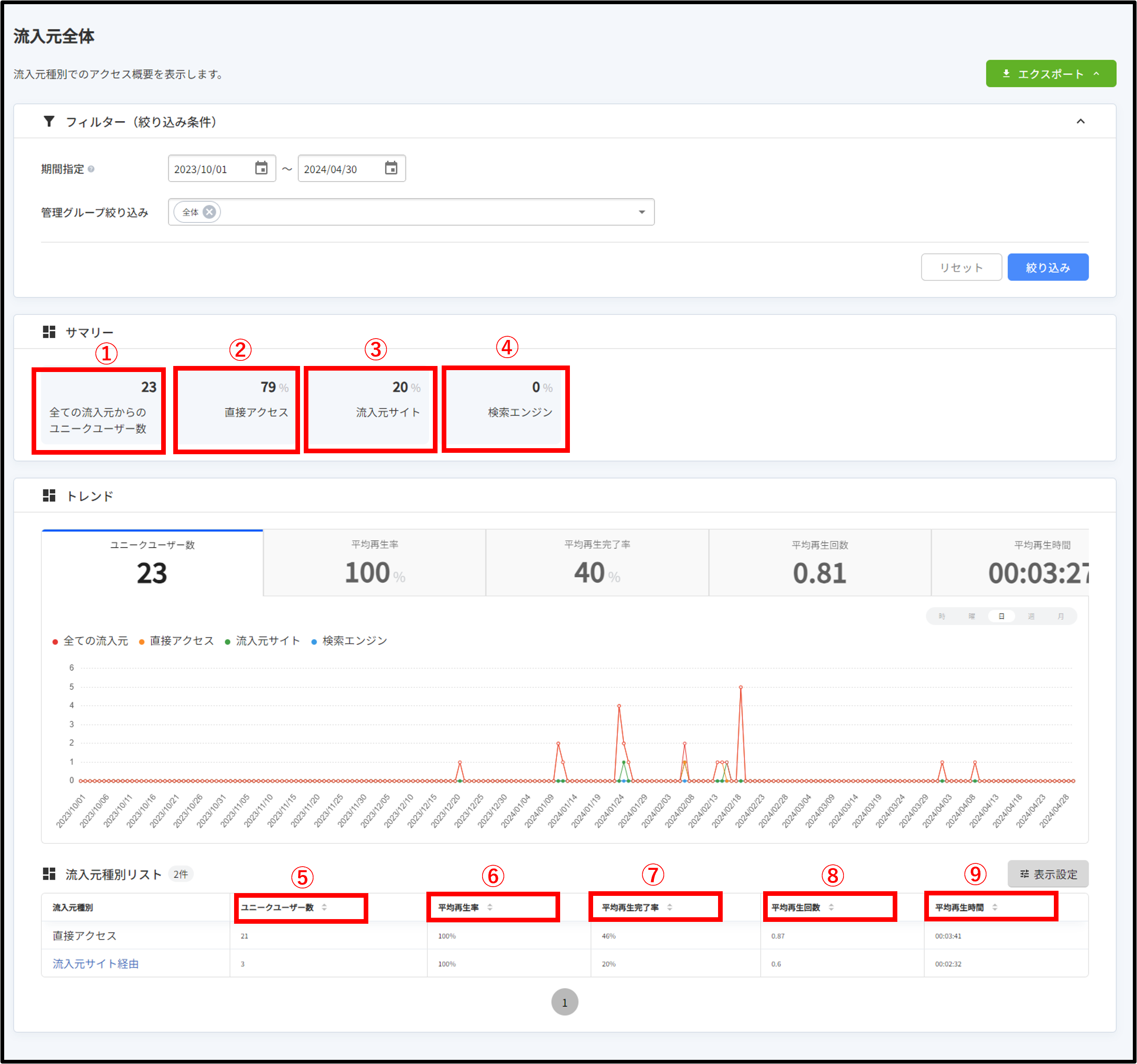Click the help icon beside 期間指定
Viewport: 1137px width, 1064px height.
coord(91,169)
